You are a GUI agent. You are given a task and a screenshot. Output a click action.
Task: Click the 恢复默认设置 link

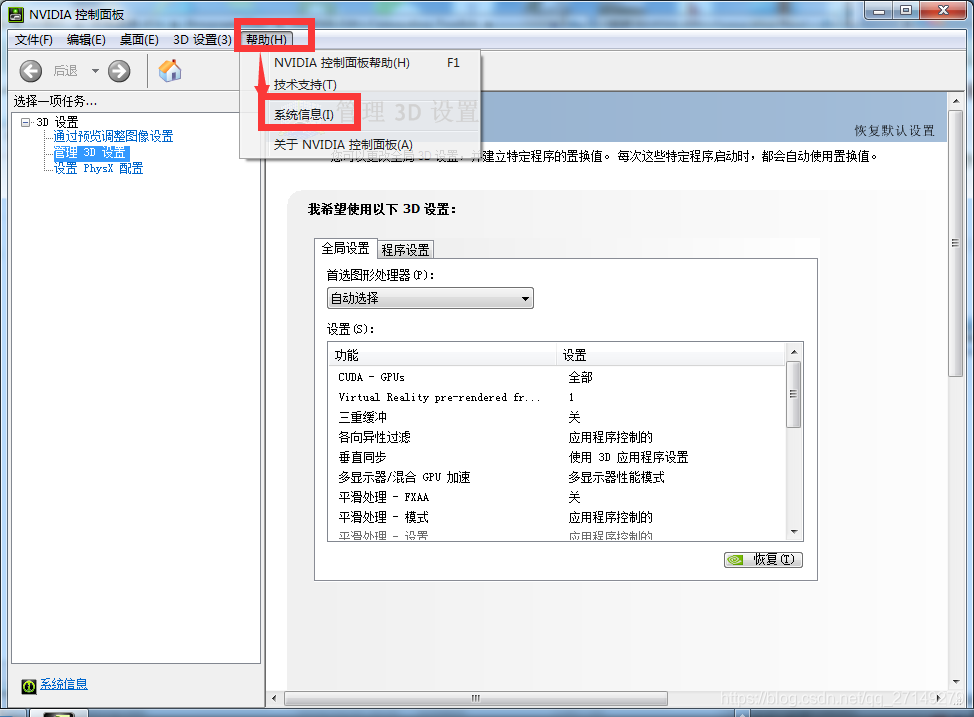click(894, 130)
